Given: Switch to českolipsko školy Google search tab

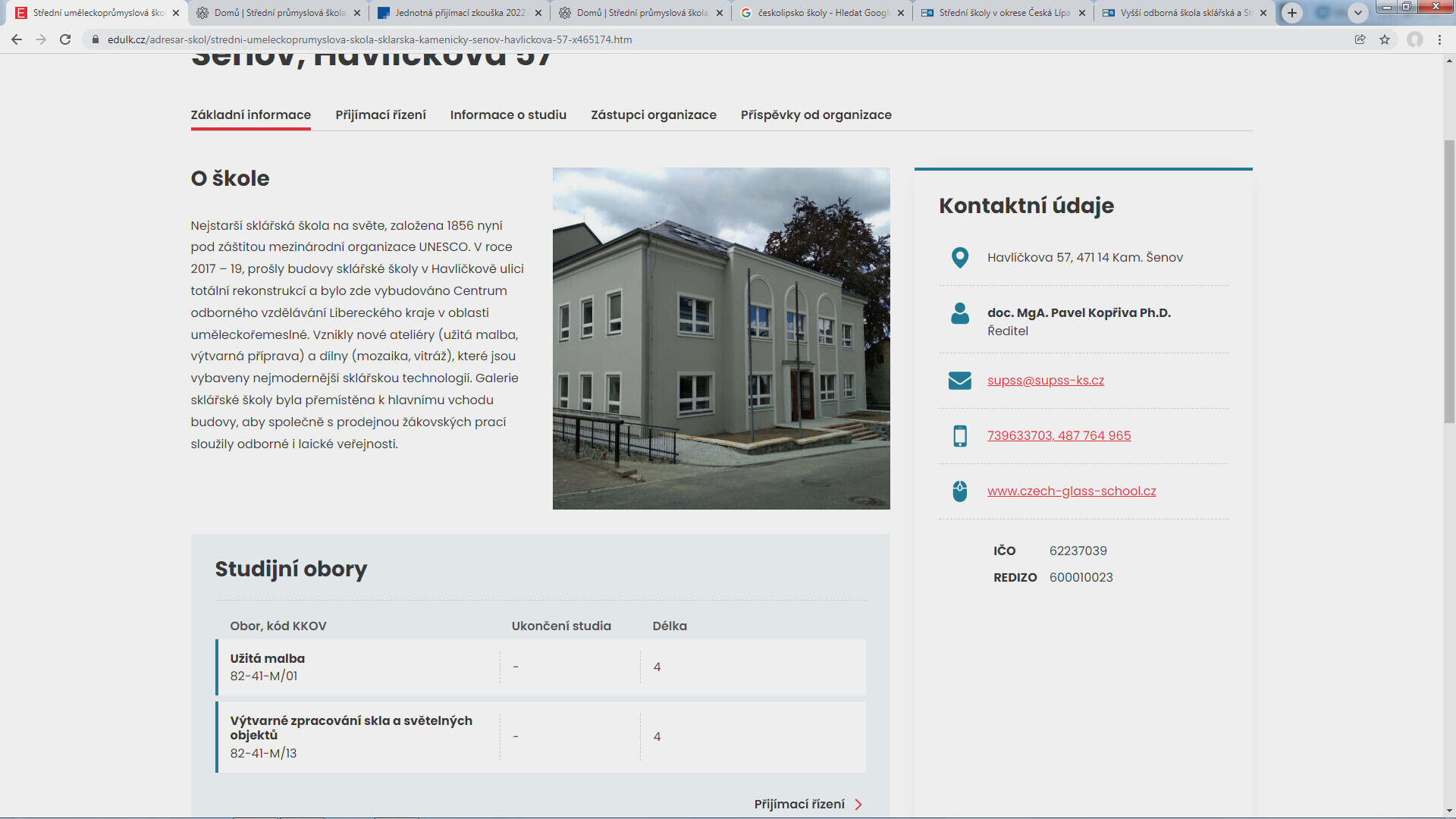Looking at the screenshot, I should [822, 13].
